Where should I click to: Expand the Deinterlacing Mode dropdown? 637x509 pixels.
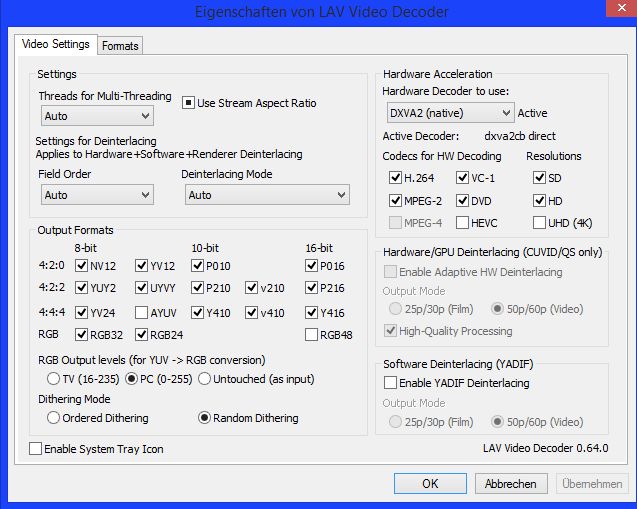pyautogui.click(x=267, y=195)
